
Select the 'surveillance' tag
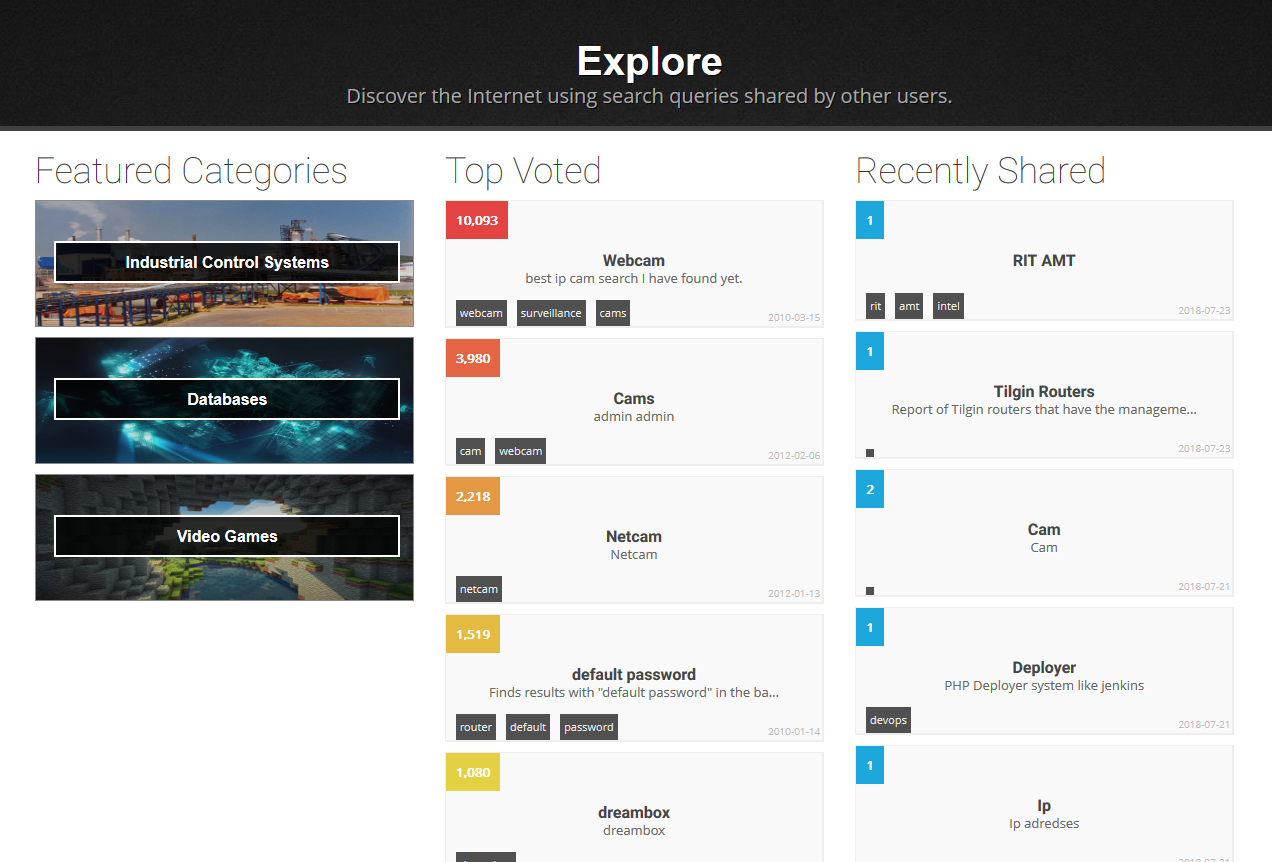coord(551,313)
